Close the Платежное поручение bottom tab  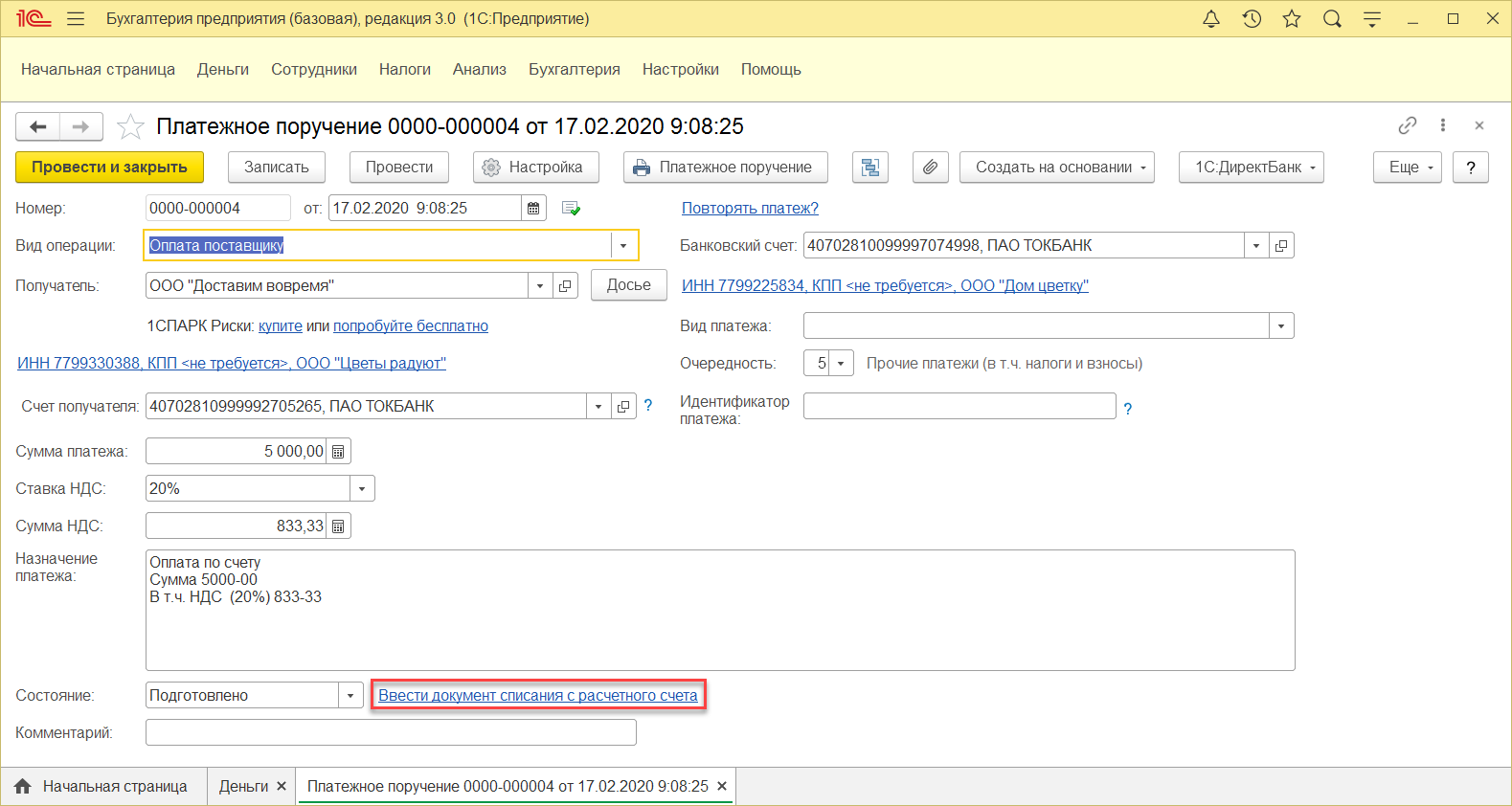[x=722, y=786]
